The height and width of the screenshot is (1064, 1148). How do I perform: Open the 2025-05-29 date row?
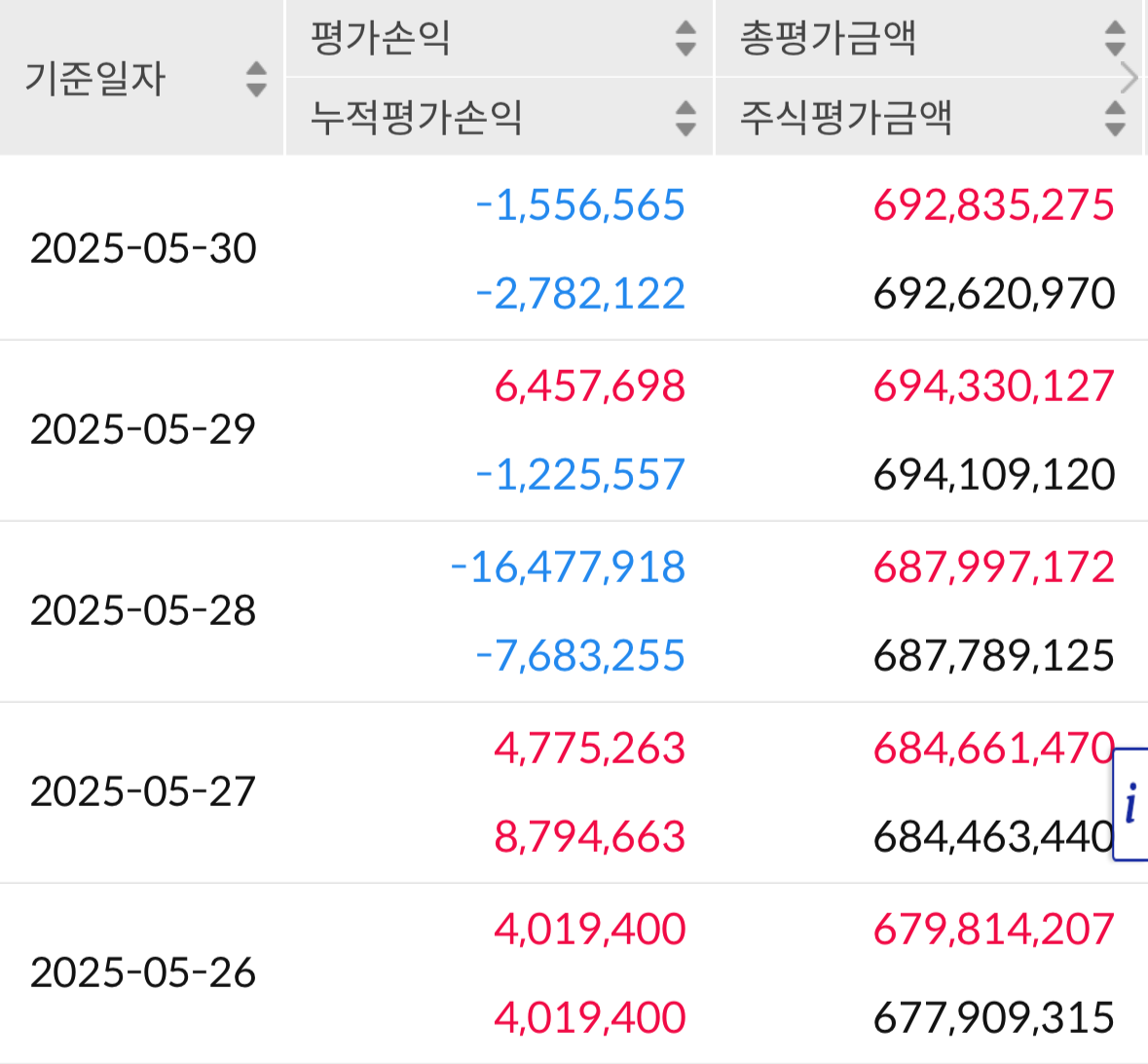pyautogui.click(x=574, y=430)
